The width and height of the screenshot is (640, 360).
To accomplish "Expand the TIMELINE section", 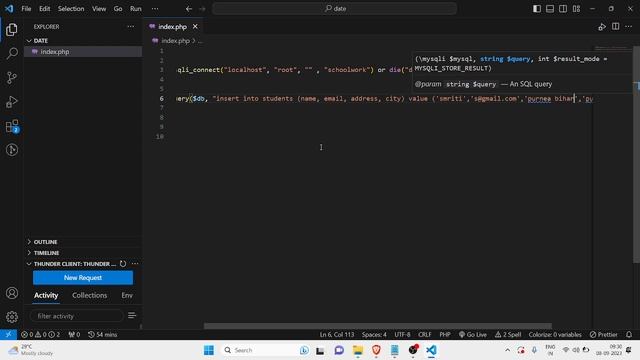I will point(83,253).
